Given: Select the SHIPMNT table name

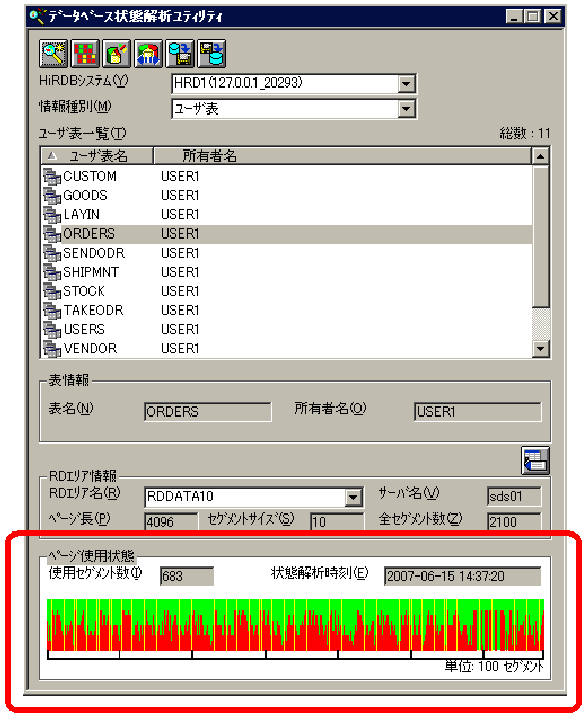Looking at the screenshot, I should click(91, 273).
